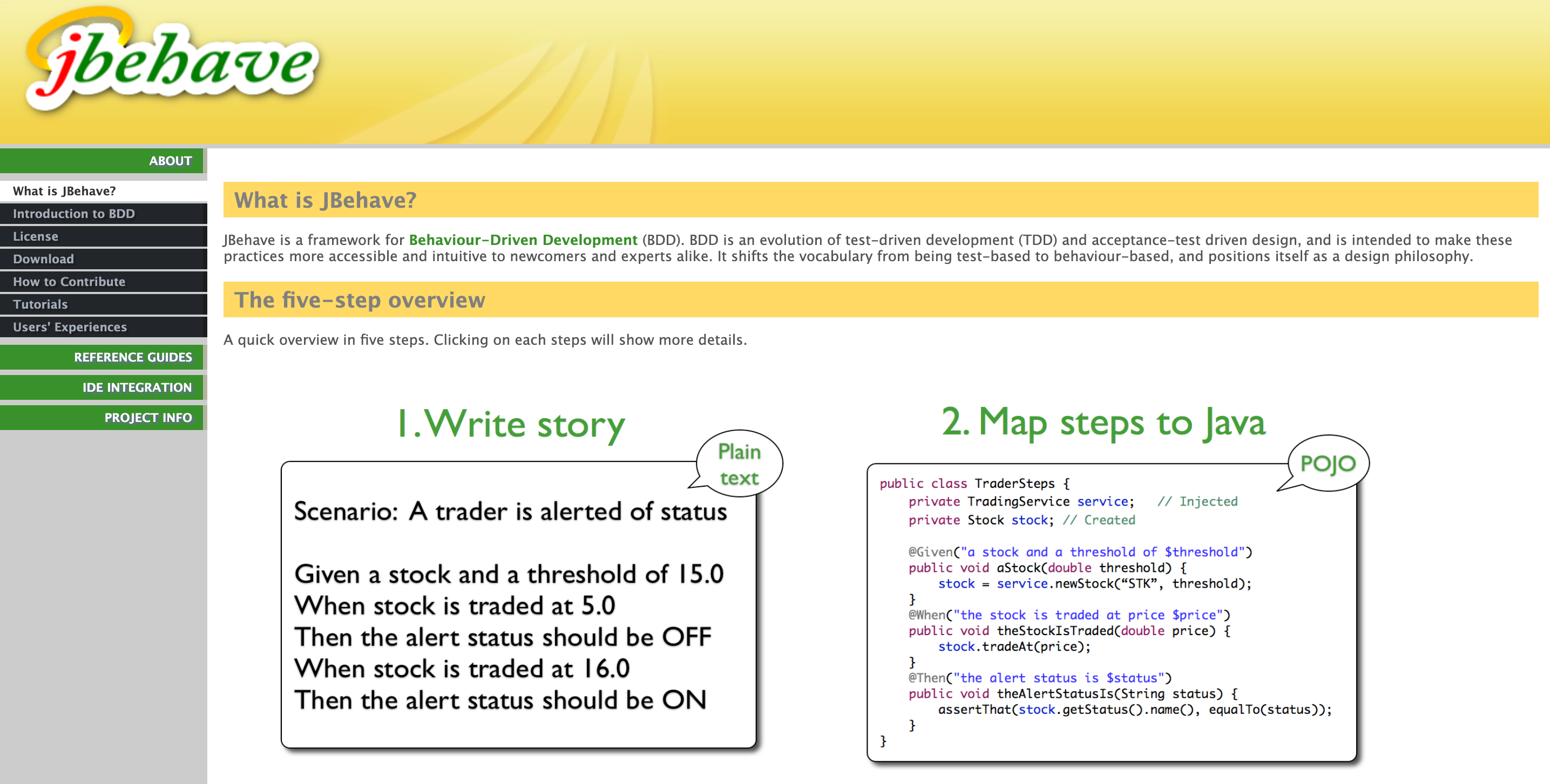1550x784 pixels.
Task: Open the 'Introduction to BDD' page
Action: click(x=73, y=214)
